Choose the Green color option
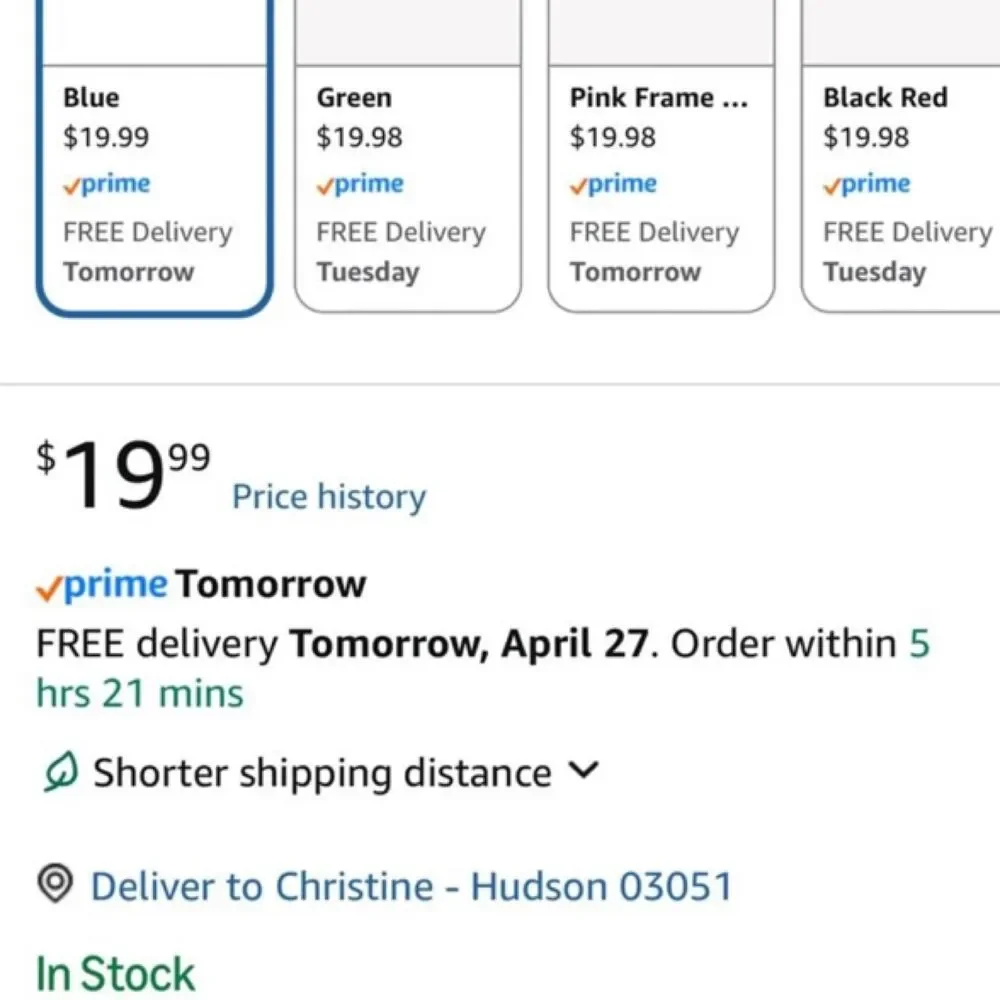 (408, 156)
